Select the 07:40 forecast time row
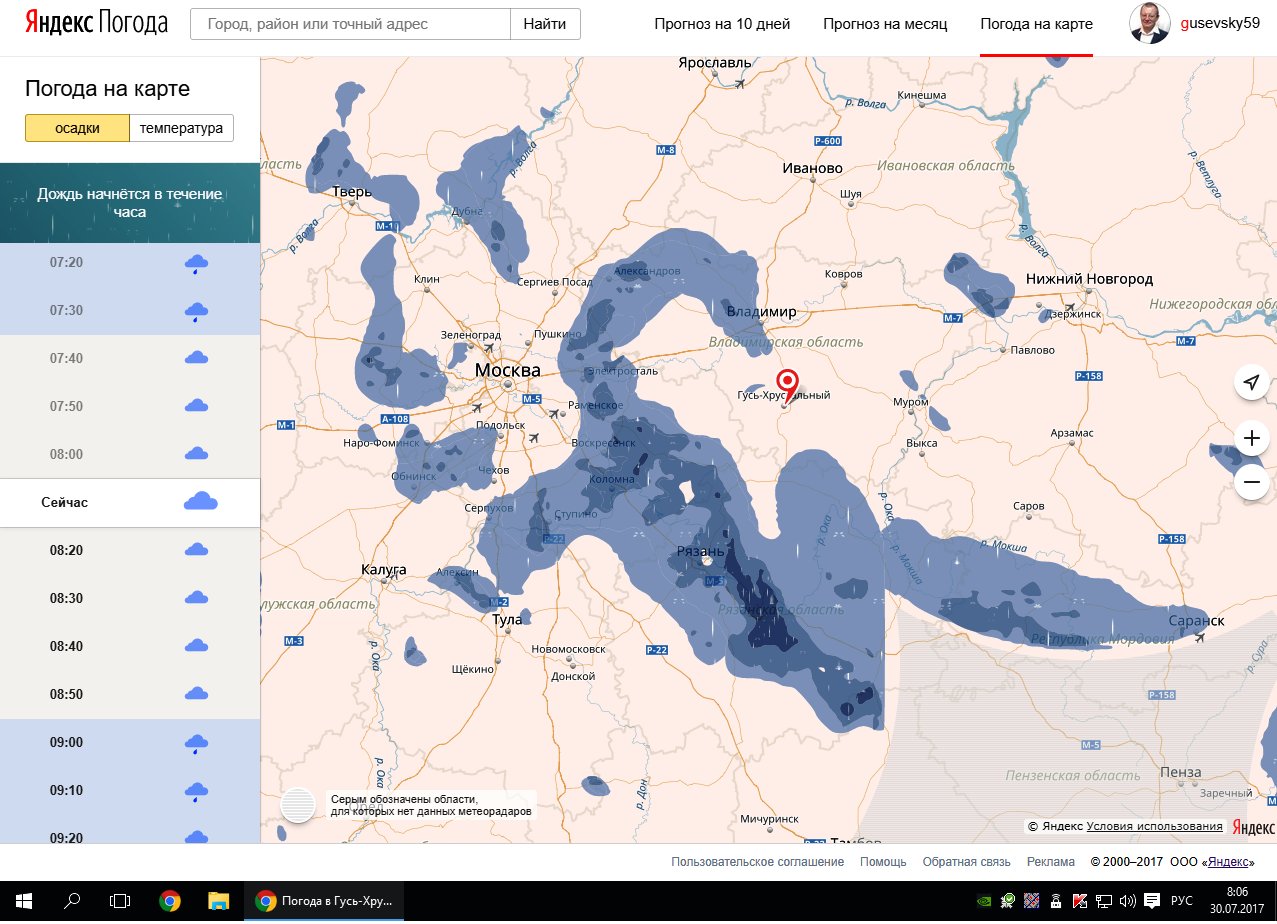 tap(130, 358)
